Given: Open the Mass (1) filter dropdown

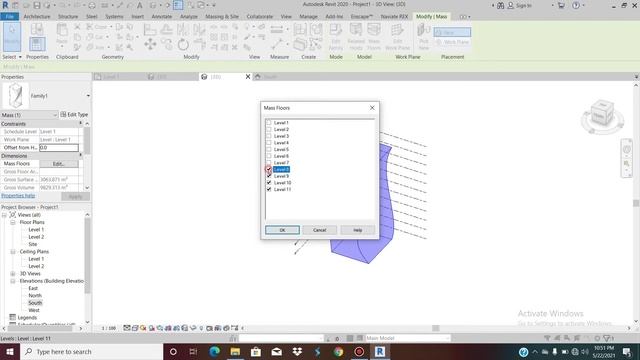Looking at the screenshot, I should [x=55, y=115].
